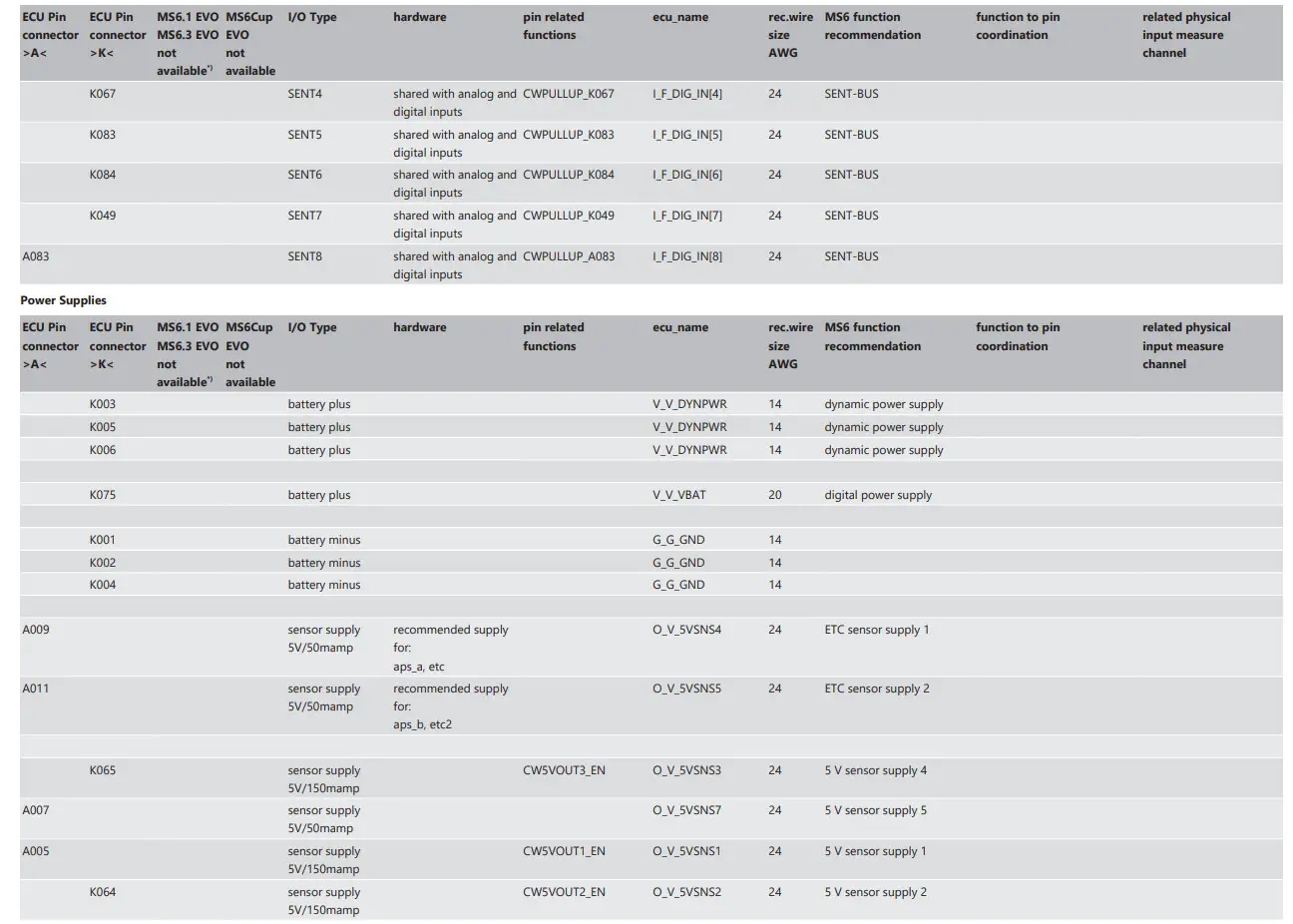The image size is (1293, 924).
Task: Select the CW5VOUT1_EN function cell
Action: click(564, 851)
